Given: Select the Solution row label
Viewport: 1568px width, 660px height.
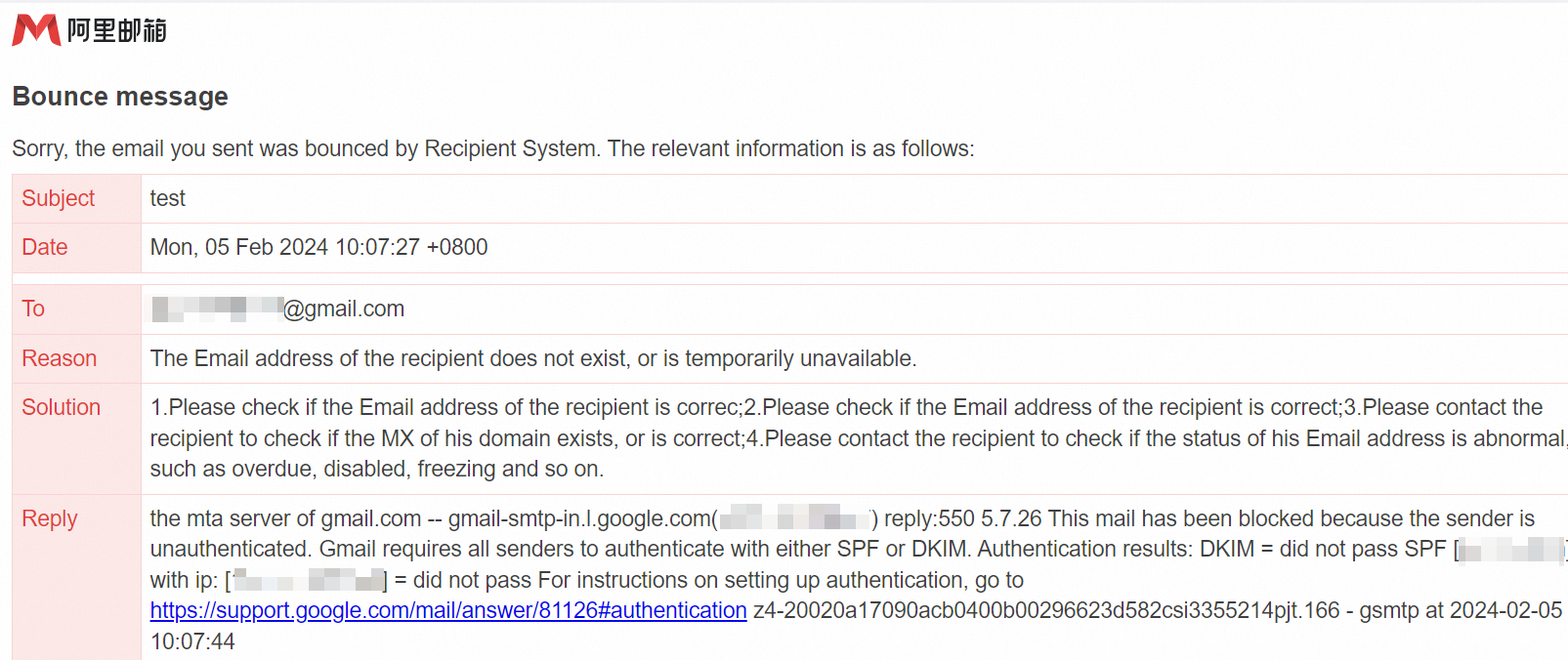Looking at the screenshot, I should pos(62,407).
